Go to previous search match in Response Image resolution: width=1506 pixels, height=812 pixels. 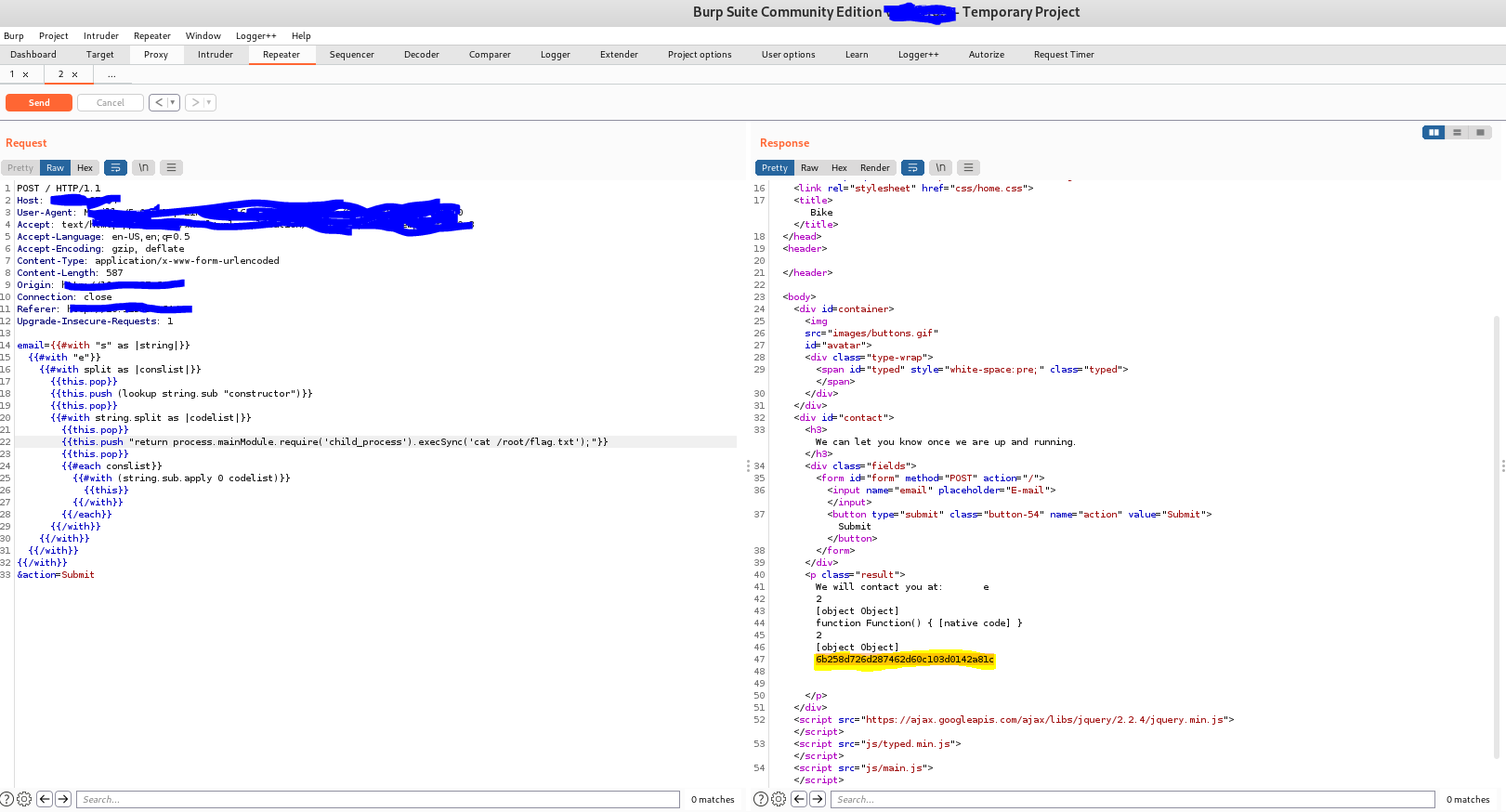tap(798, 799)
